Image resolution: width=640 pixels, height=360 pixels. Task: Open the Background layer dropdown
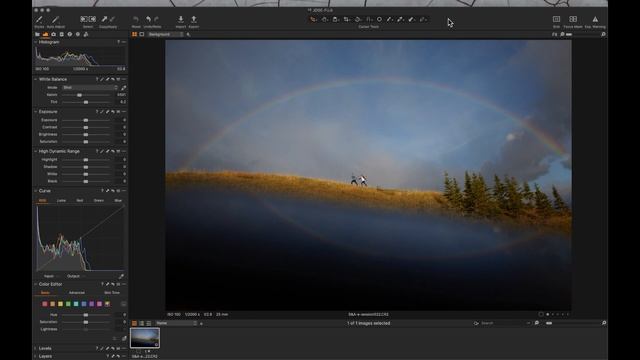click(x=165, y=34)
